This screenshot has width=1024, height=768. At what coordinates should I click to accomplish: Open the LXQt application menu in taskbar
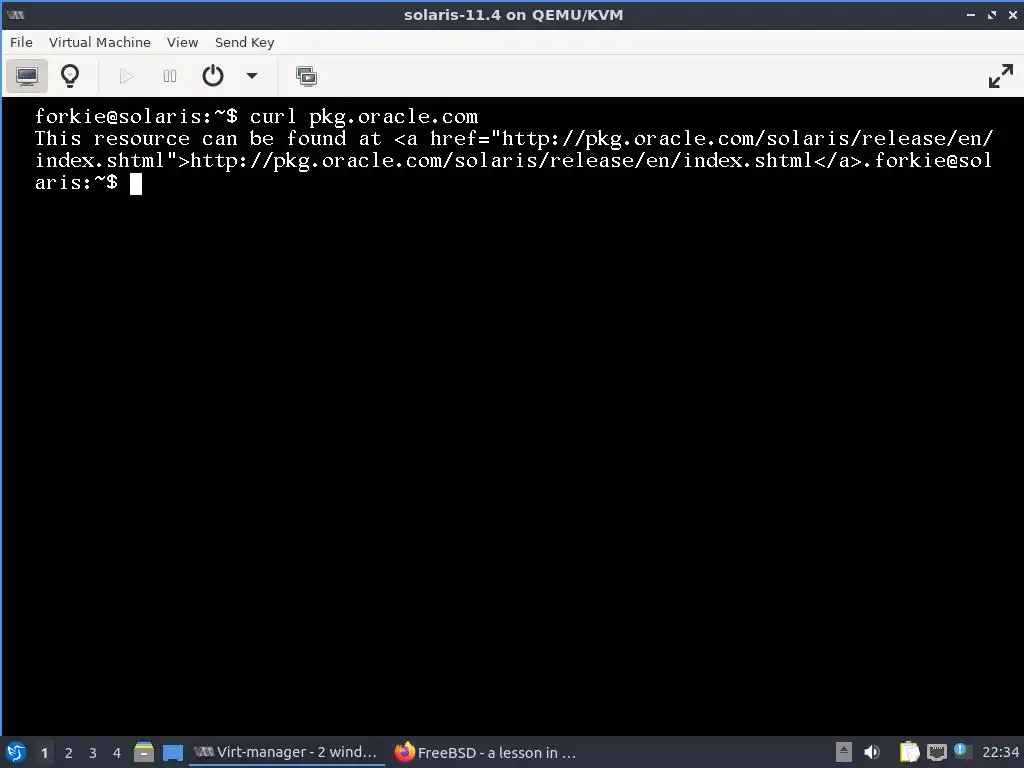(x=16, y=752)
